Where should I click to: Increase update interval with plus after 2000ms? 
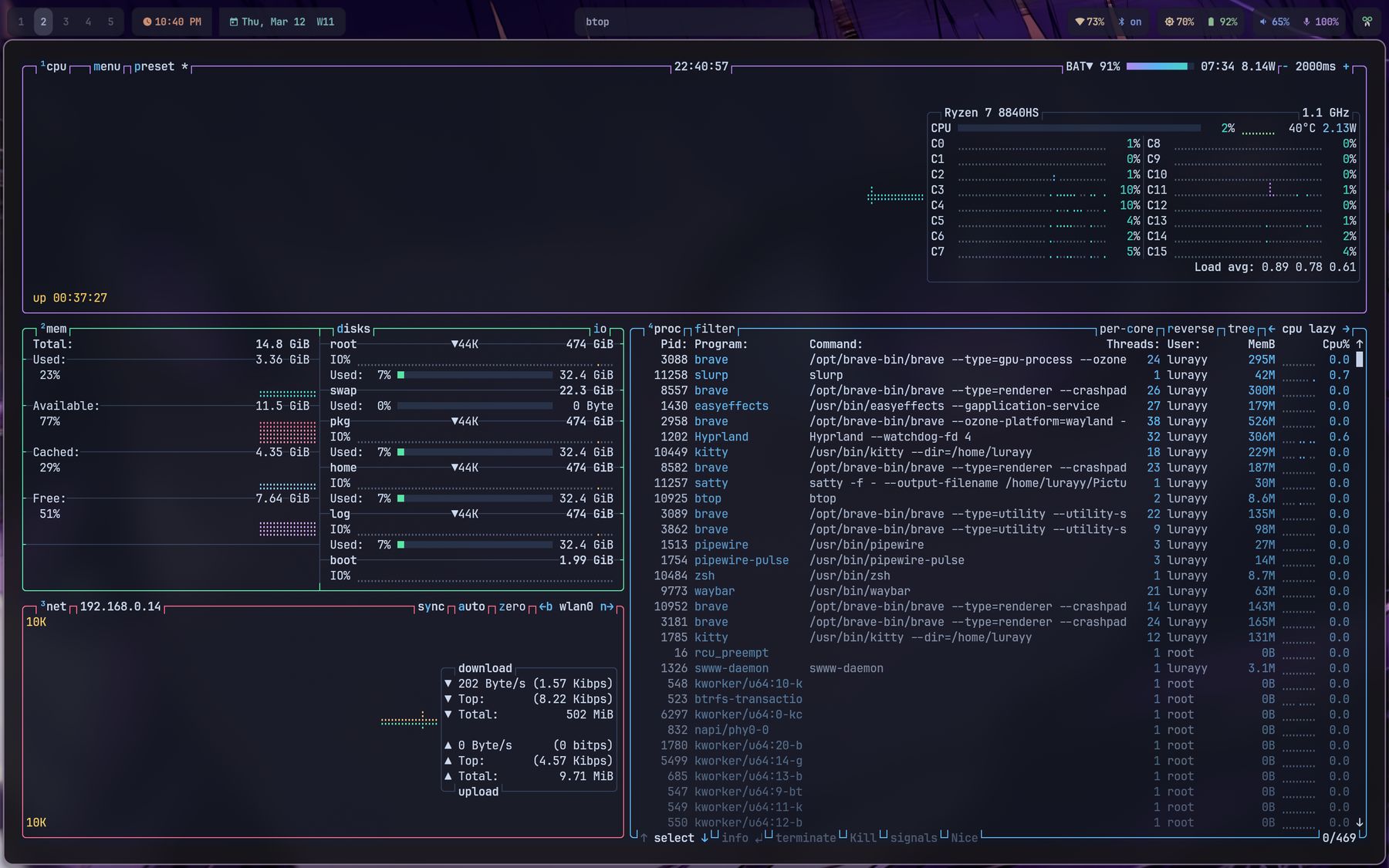(1346, 66)
